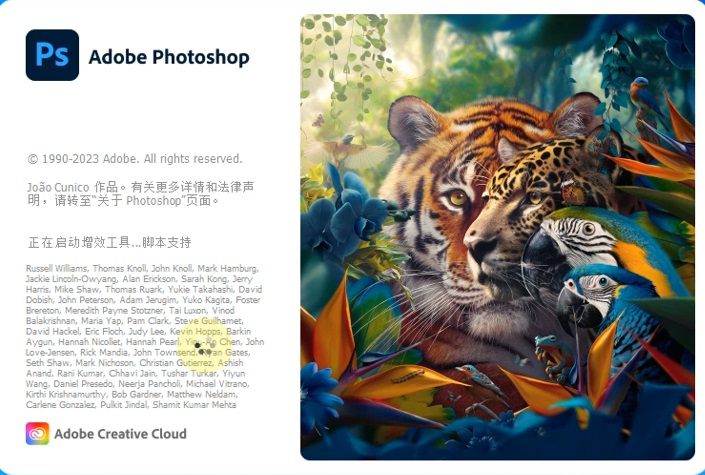Screen dimensions: 705x475
Task: Click the blue macaw parrot's head
Action: [x=587, y=292]
